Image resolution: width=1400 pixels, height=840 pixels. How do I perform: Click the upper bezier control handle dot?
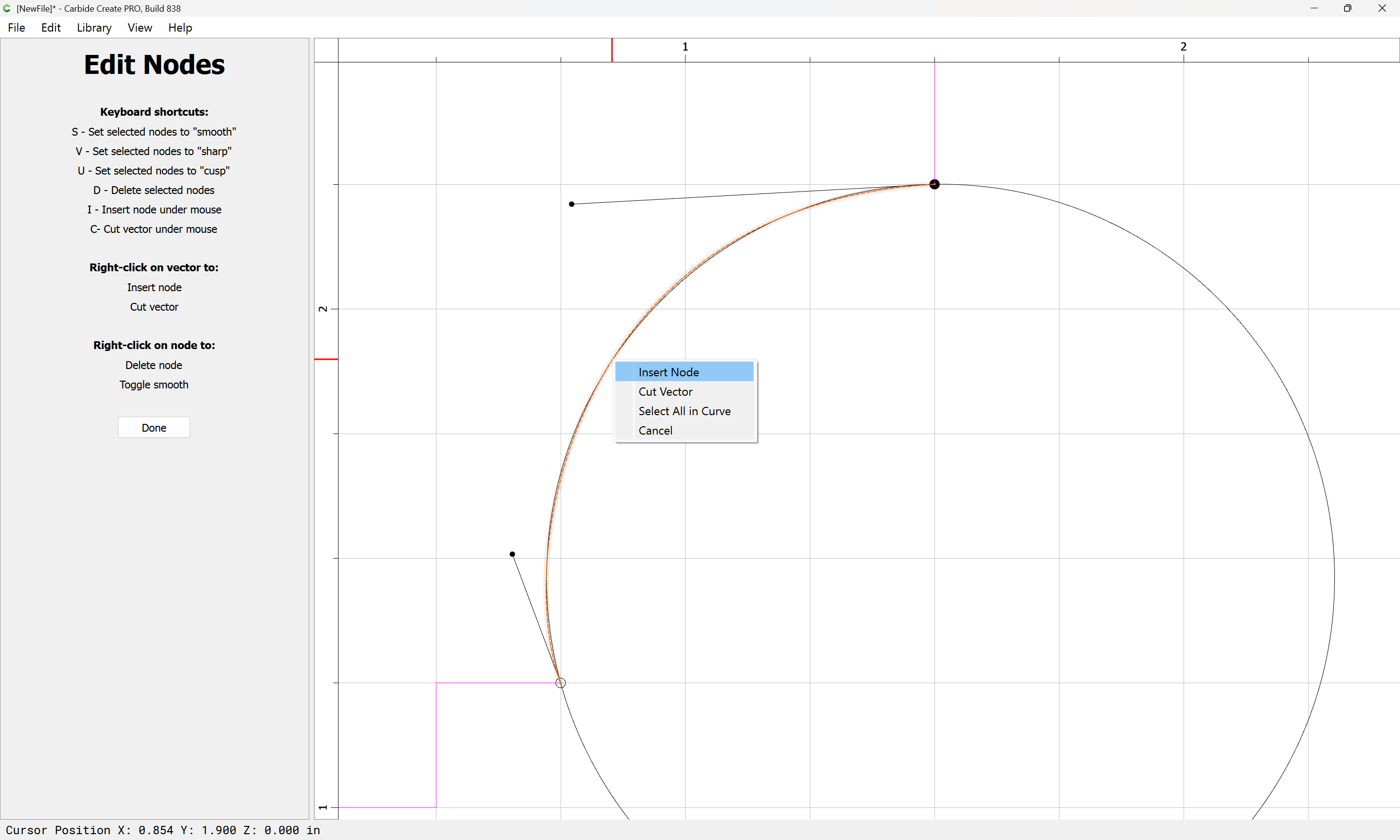point(572,204)
